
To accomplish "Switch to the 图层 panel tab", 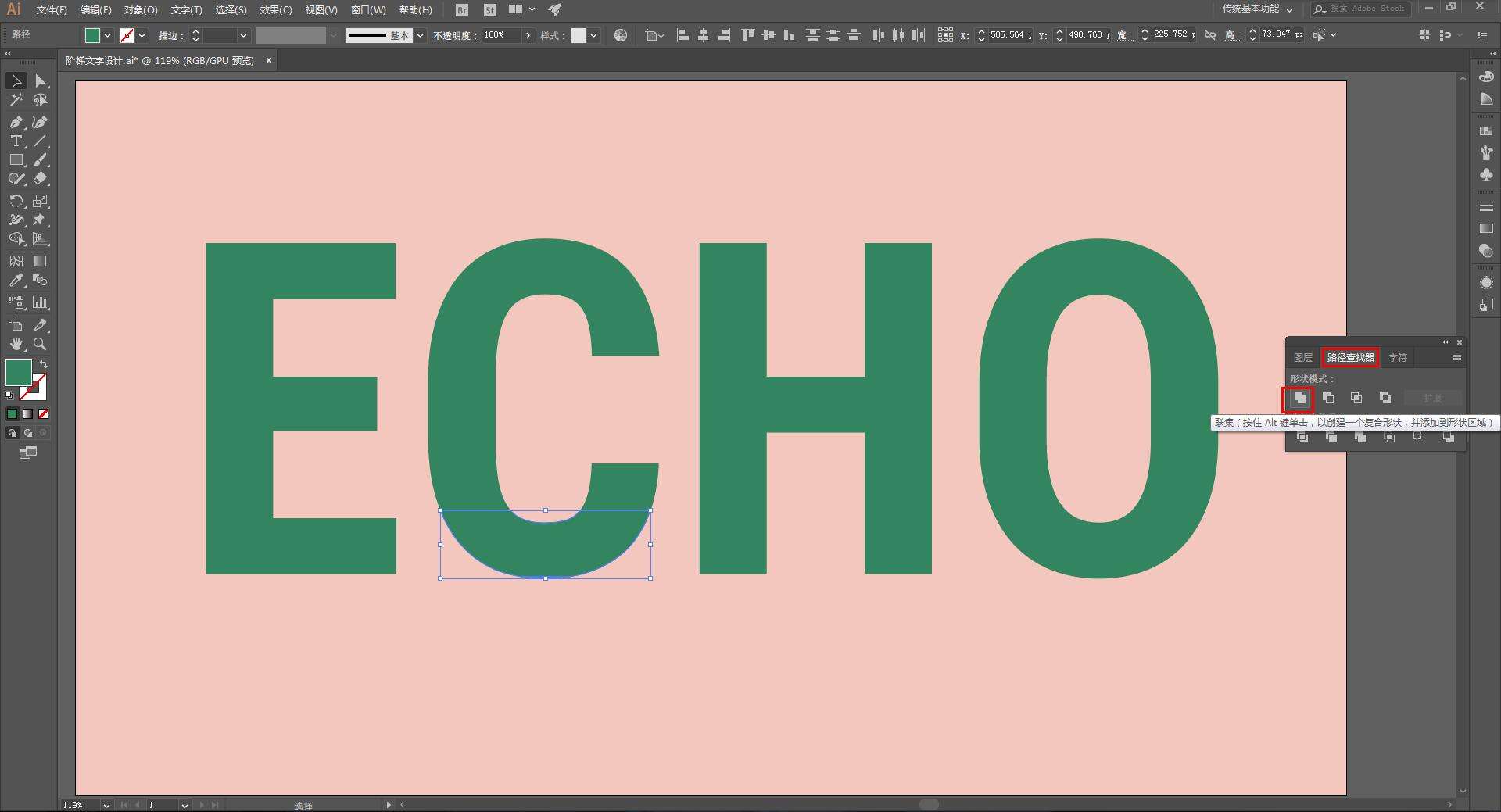I will pyautogui.click(x=1303, y=358).
